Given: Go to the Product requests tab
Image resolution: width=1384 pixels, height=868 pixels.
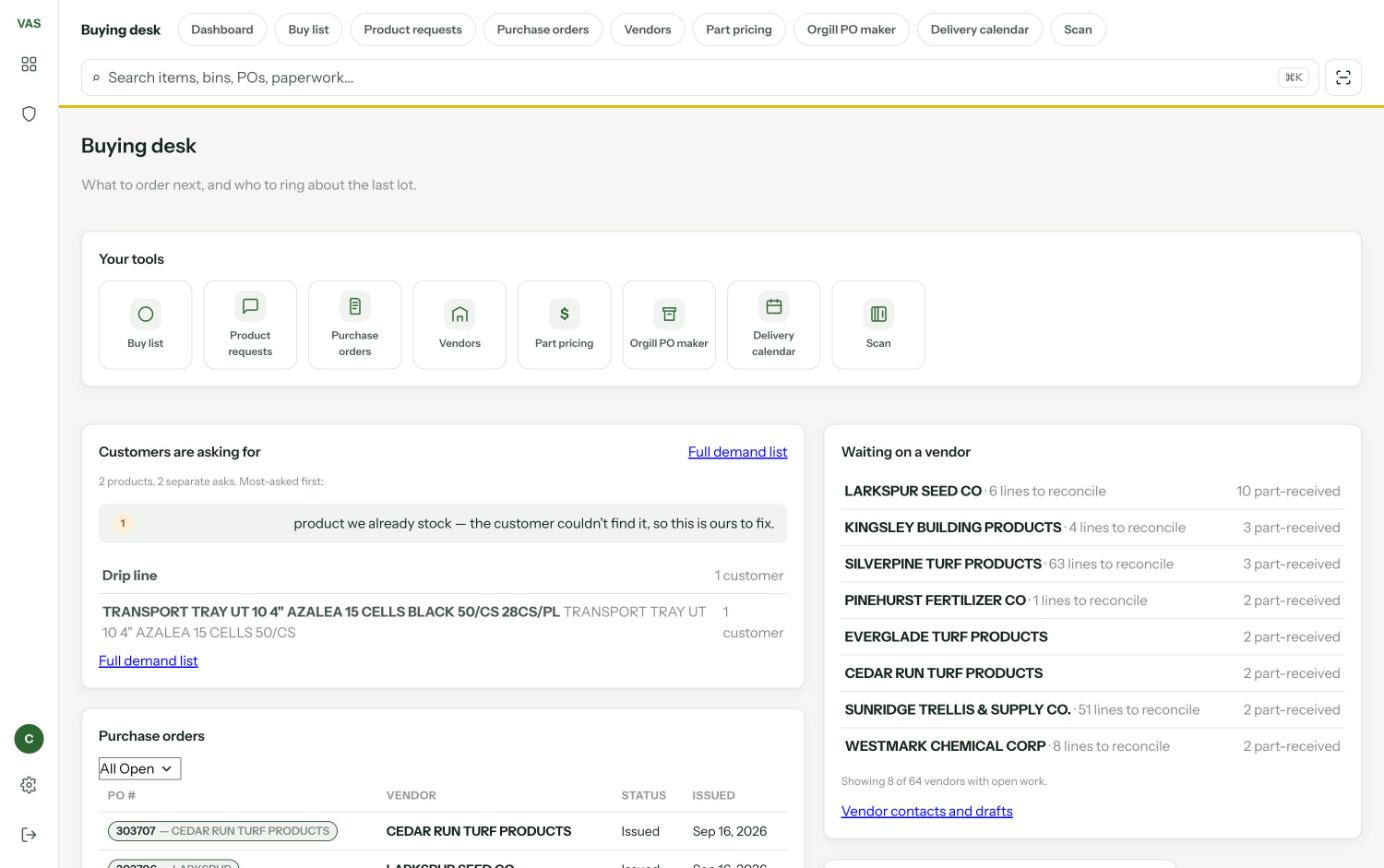Looking at the screenshot, I should click(x=413, y=30).
